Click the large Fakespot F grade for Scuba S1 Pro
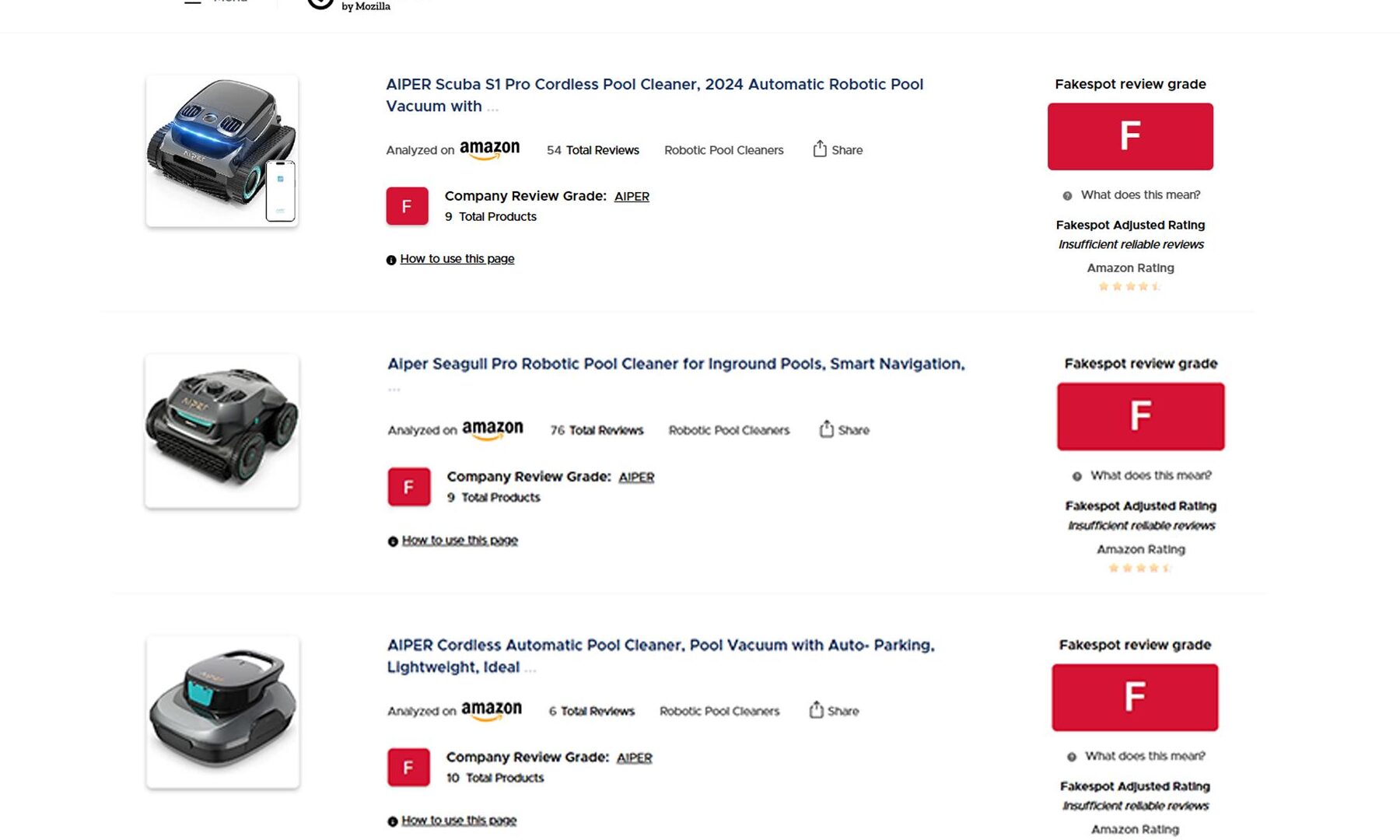Image resolution: width=1400 pixels, height=840 pixels. point(1130,137)
